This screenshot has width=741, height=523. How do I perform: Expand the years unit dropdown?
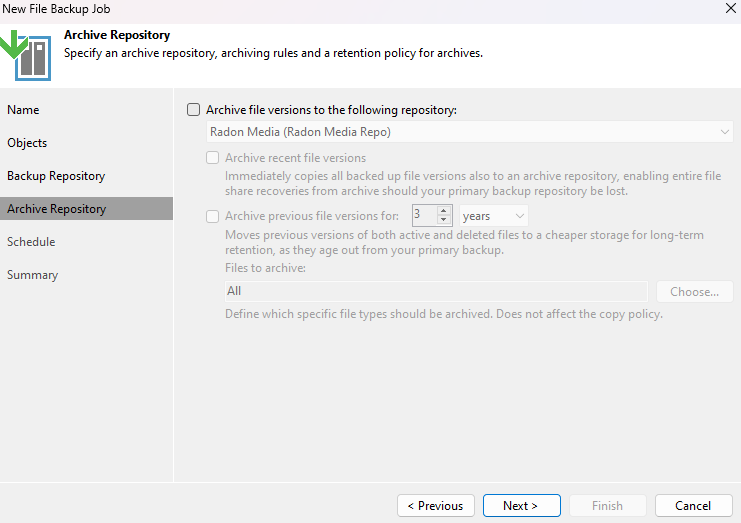coord(493,216)
